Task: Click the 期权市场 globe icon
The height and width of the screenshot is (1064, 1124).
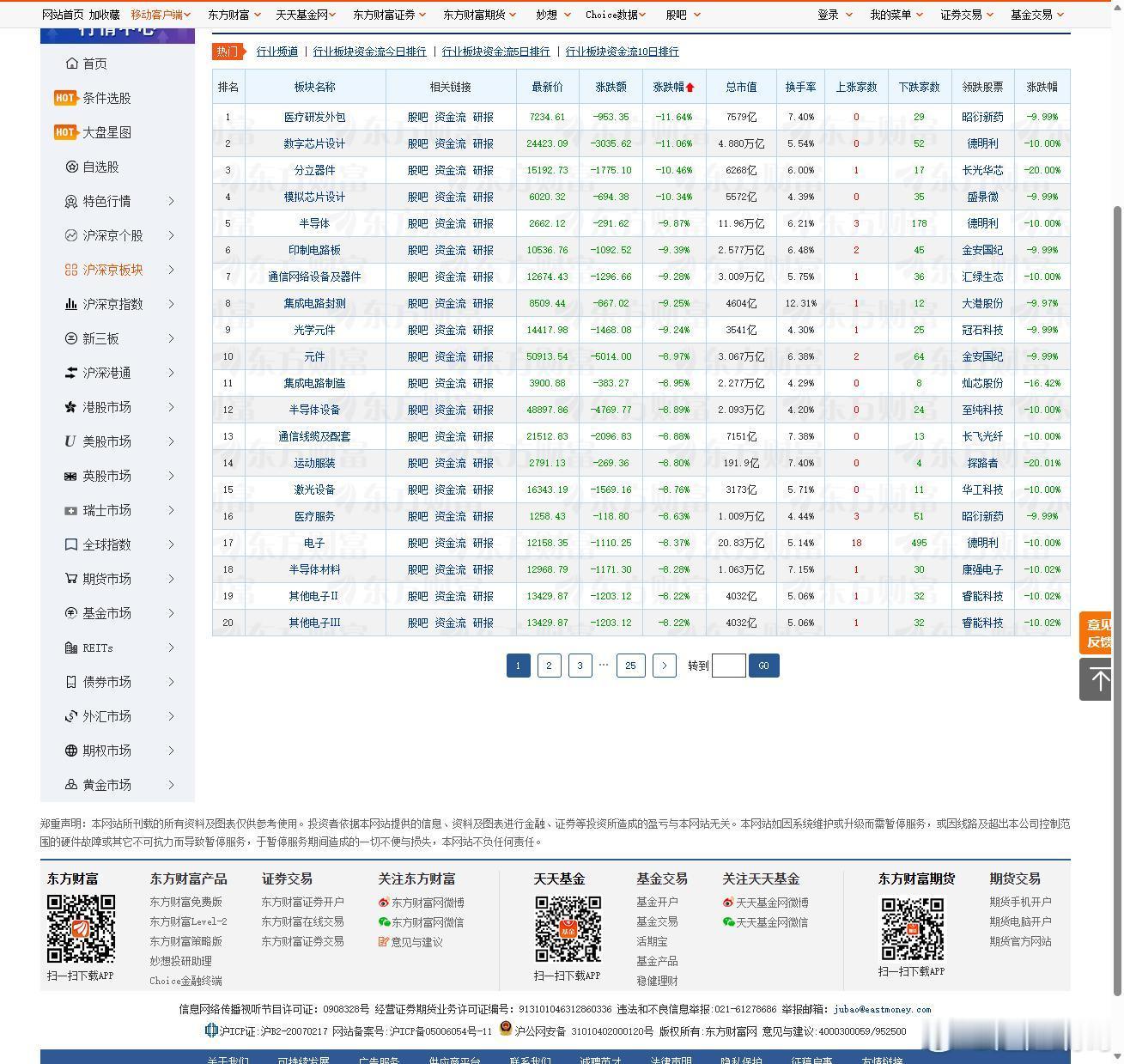Action: (71, 751)
